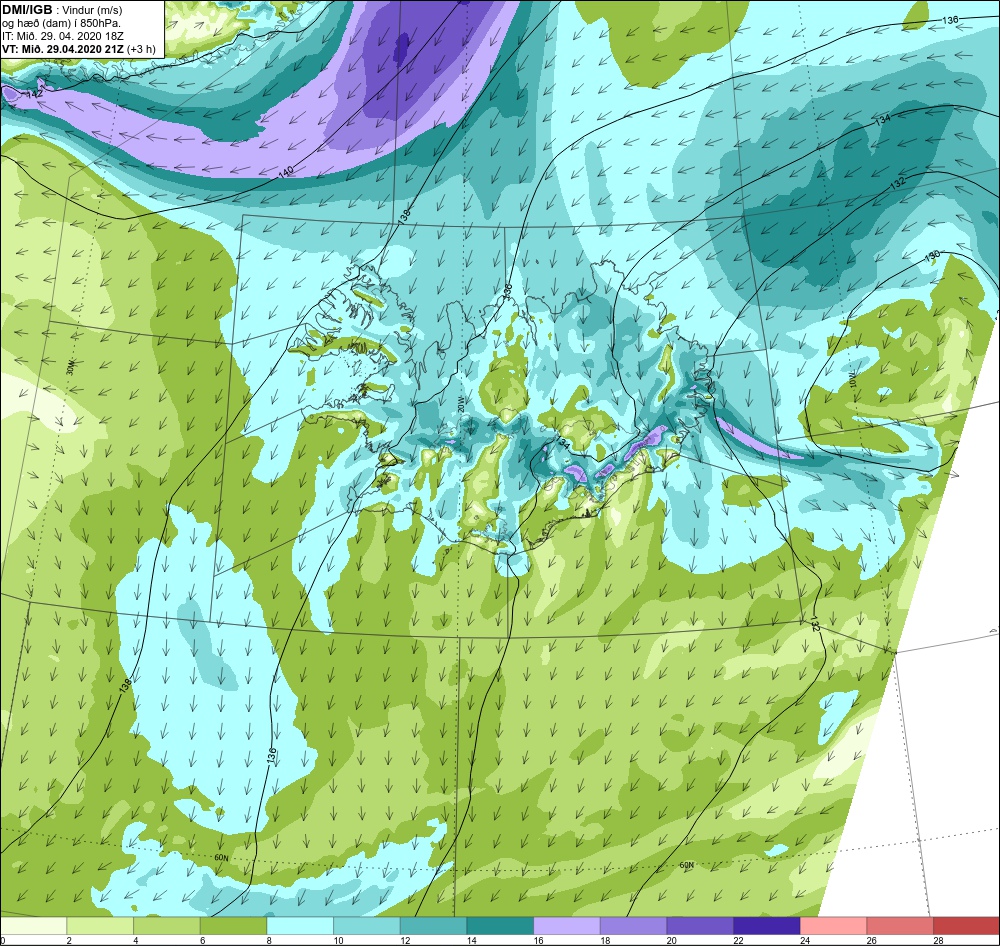This screenshot has height=946, width=1000.
Task: Click the '142' contour label
Action: 34,94
